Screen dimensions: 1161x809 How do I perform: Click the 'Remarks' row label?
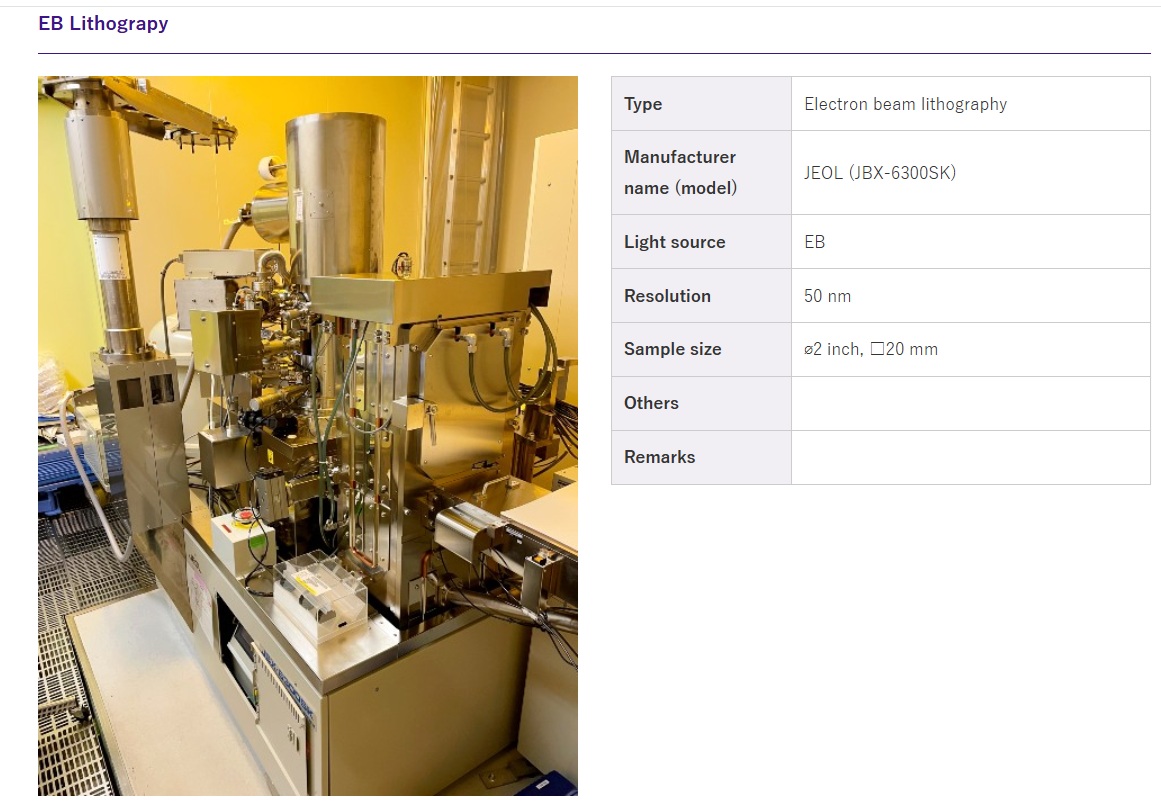(659, 457)
